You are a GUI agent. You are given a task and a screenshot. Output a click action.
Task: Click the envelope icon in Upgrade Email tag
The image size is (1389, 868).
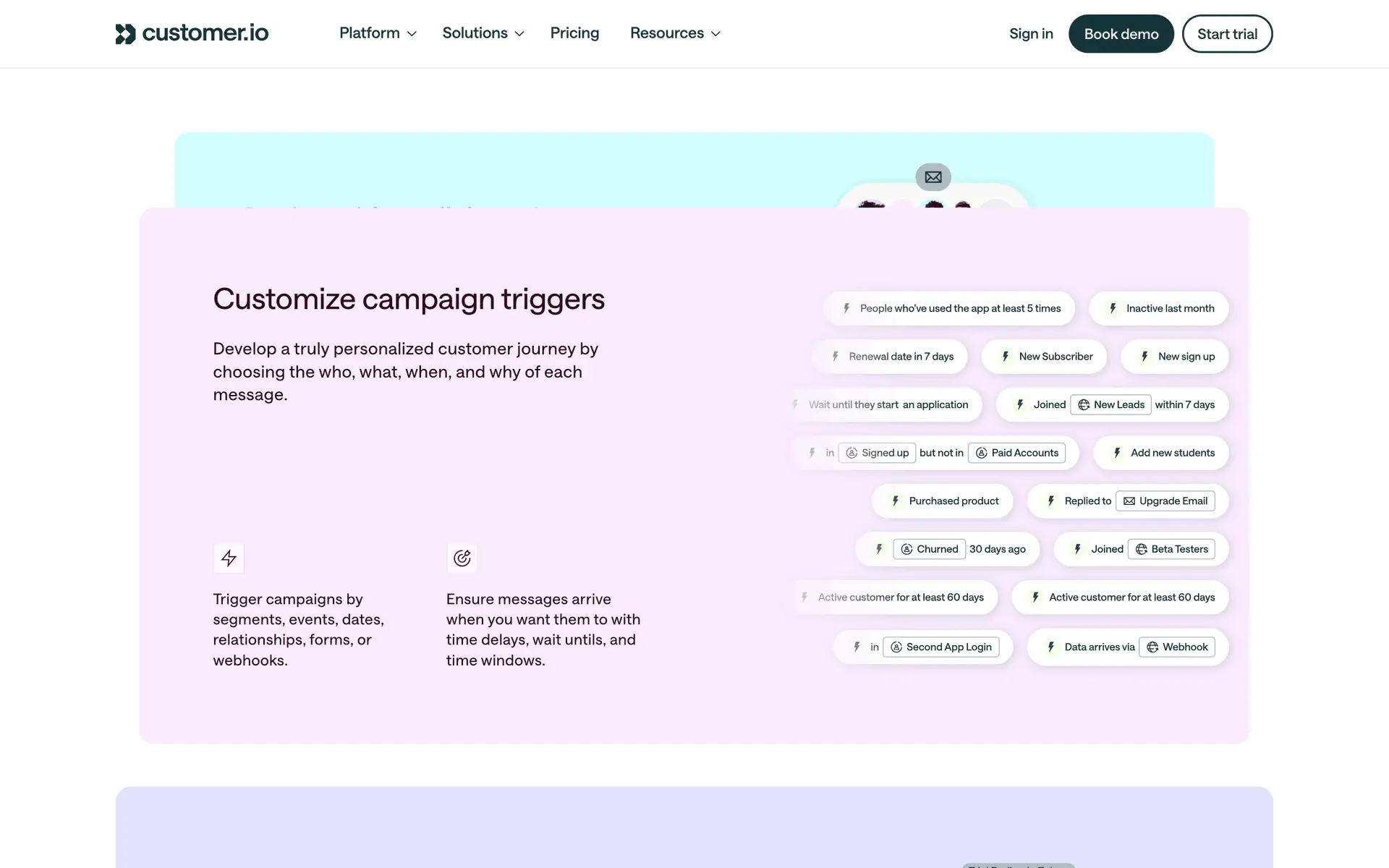coord(1129,501)
